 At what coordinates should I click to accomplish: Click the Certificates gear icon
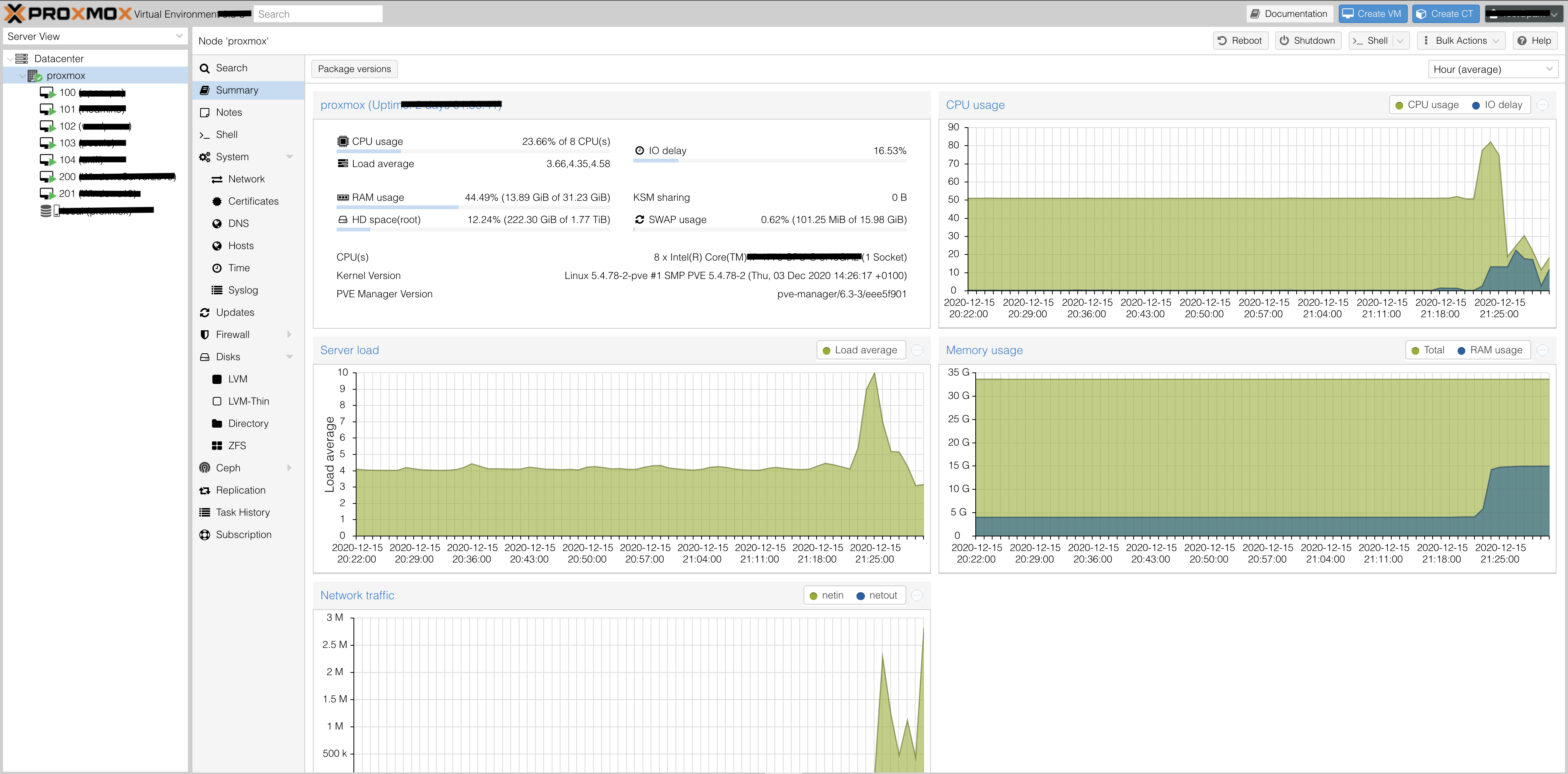point(217,202)
